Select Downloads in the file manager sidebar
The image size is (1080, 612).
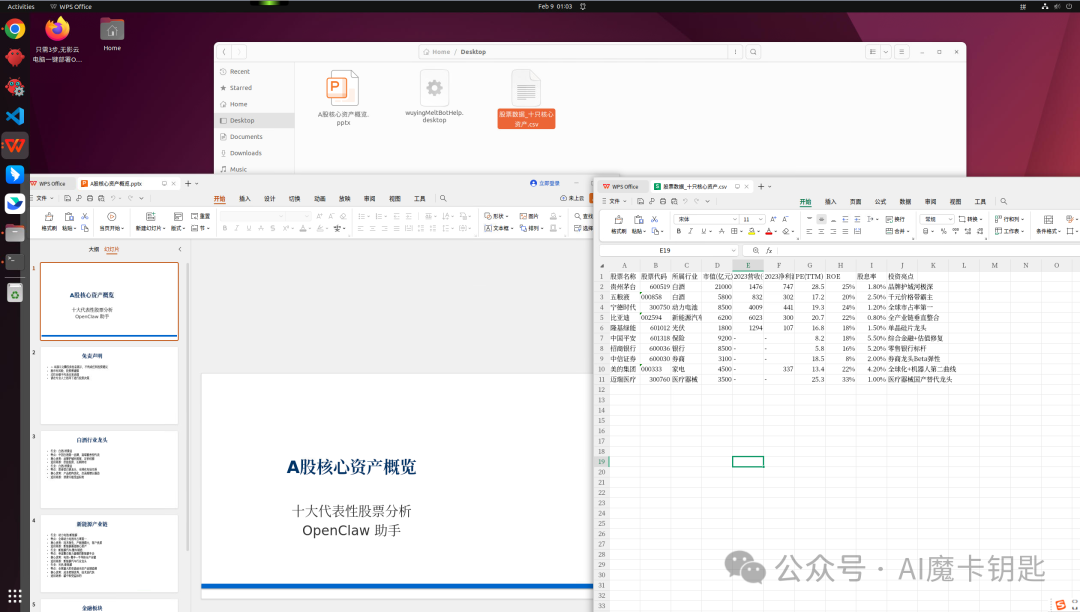(246, 153)
